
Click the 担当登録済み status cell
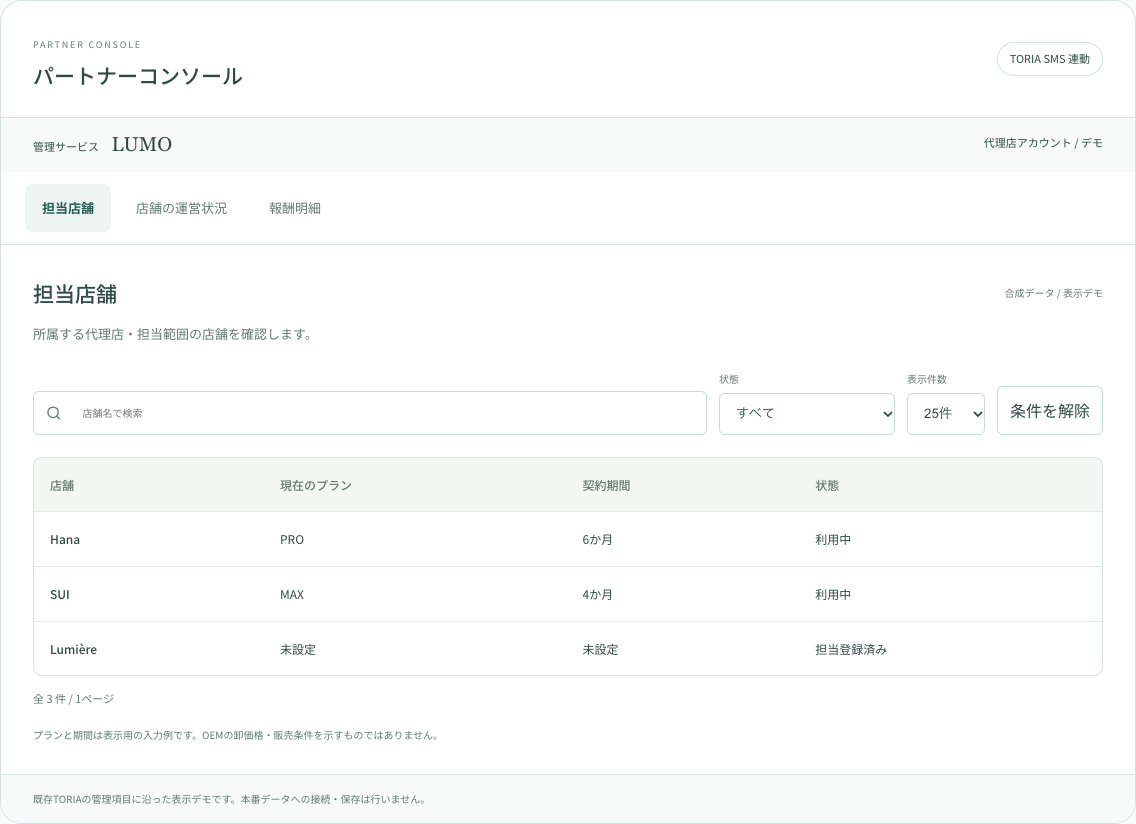(x=851, y=650)
